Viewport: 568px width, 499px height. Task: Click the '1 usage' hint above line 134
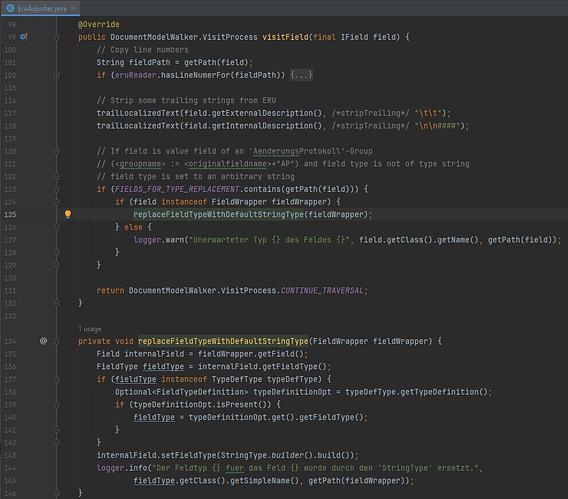pos(90,329)
